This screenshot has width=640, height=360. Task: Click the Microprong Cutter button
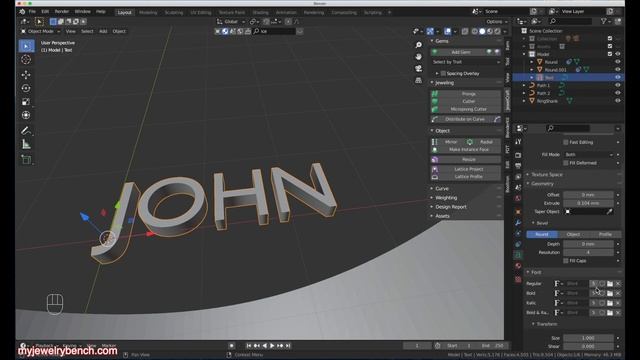[469, 109]
